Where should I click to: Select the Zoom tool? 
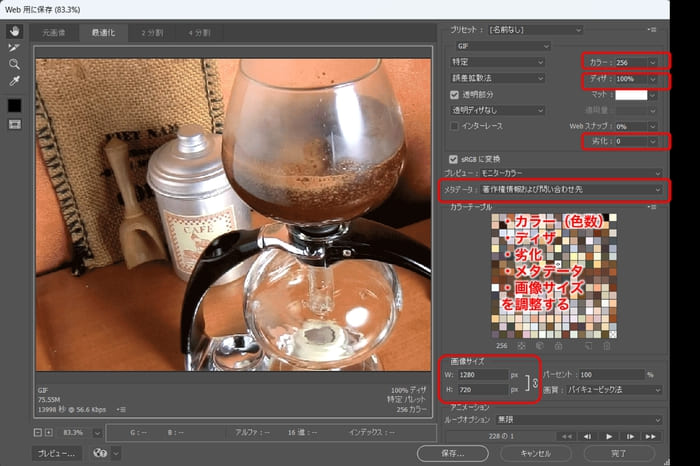pos(14,64)
